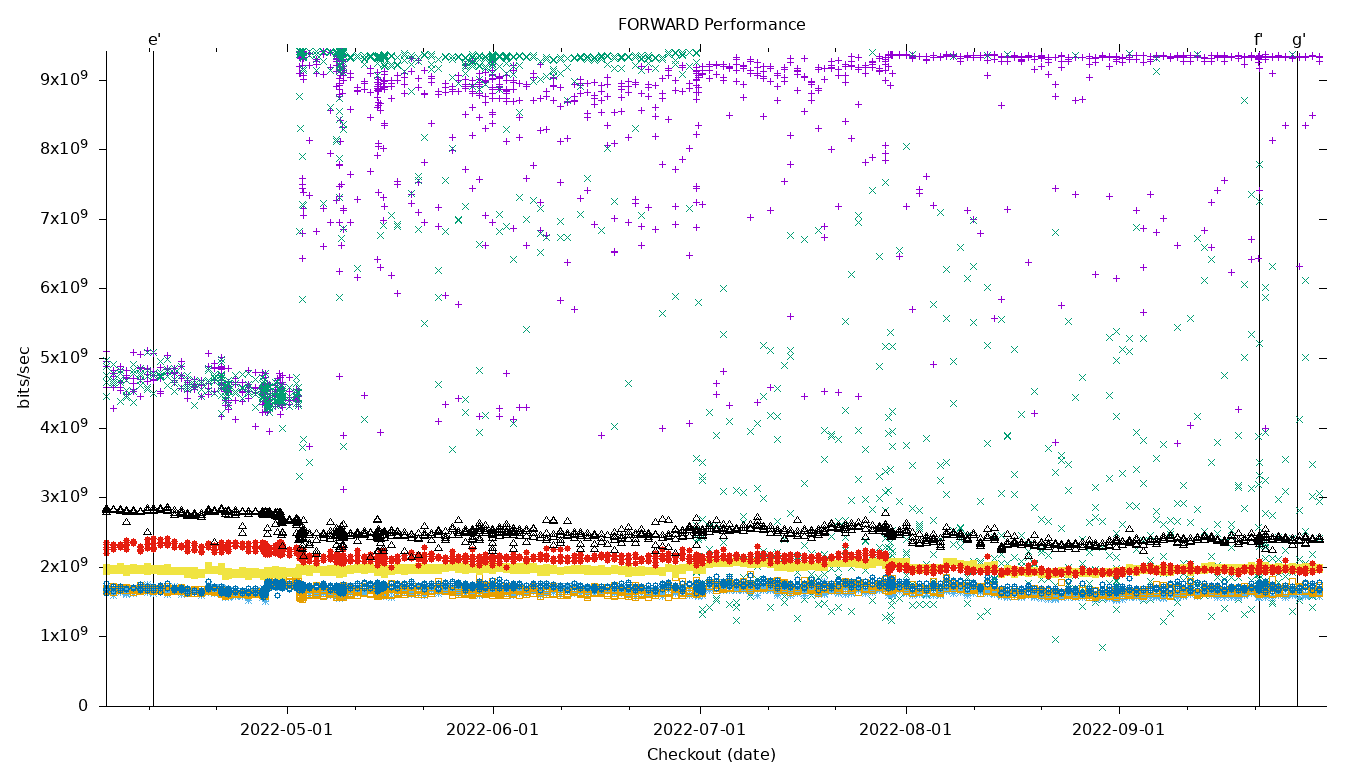1360x768 pixels.
Task: Click the y-axis tick '0'
Action: (x=84, y=706)
